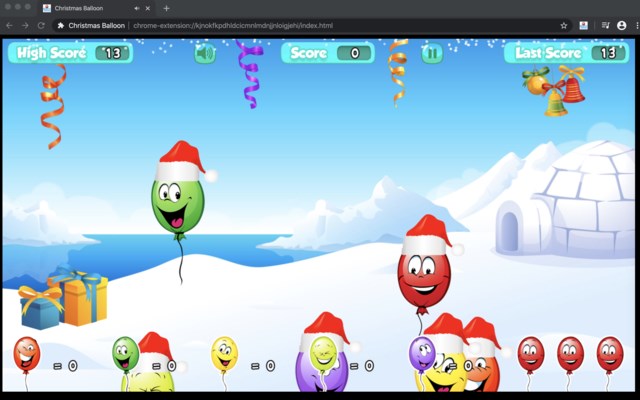The width and height of the screenshot is (640, 400).
Task: Close the Christmas Balloon tab
Action: pos(148,8)
